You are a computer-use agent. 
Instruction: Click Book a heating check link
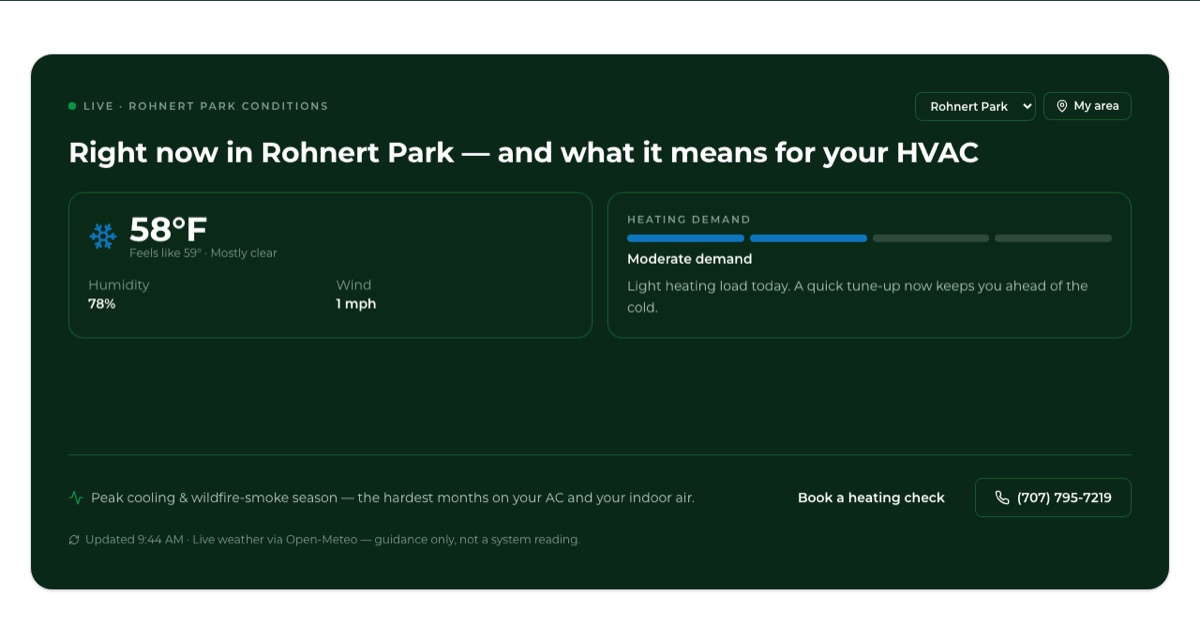click(871, 497)
